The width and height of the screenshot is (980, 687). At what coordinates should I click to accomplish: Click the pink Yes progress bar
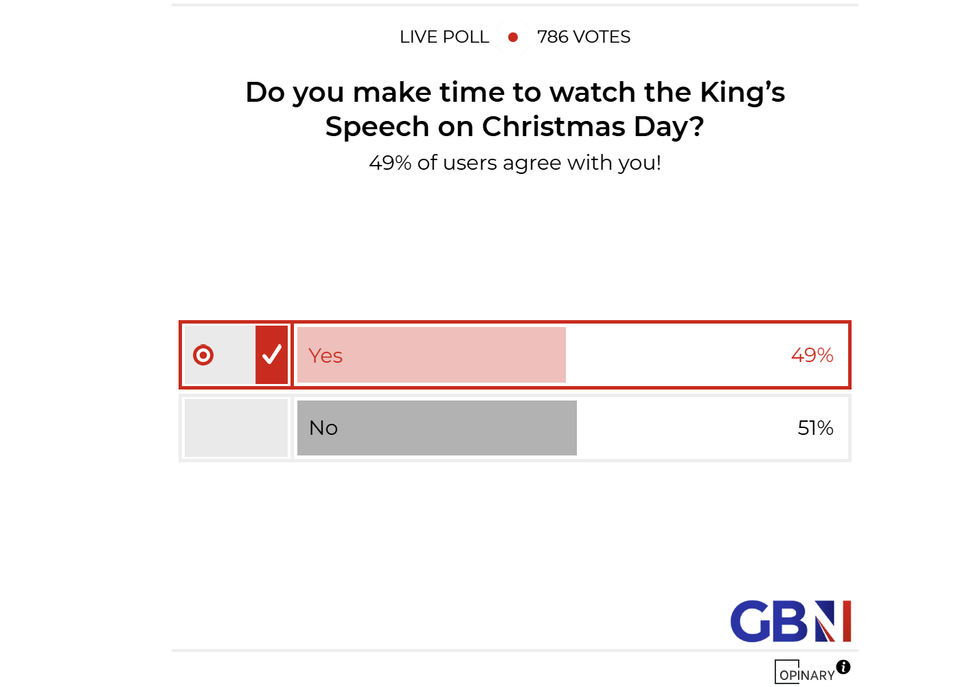tap(430, 354)
